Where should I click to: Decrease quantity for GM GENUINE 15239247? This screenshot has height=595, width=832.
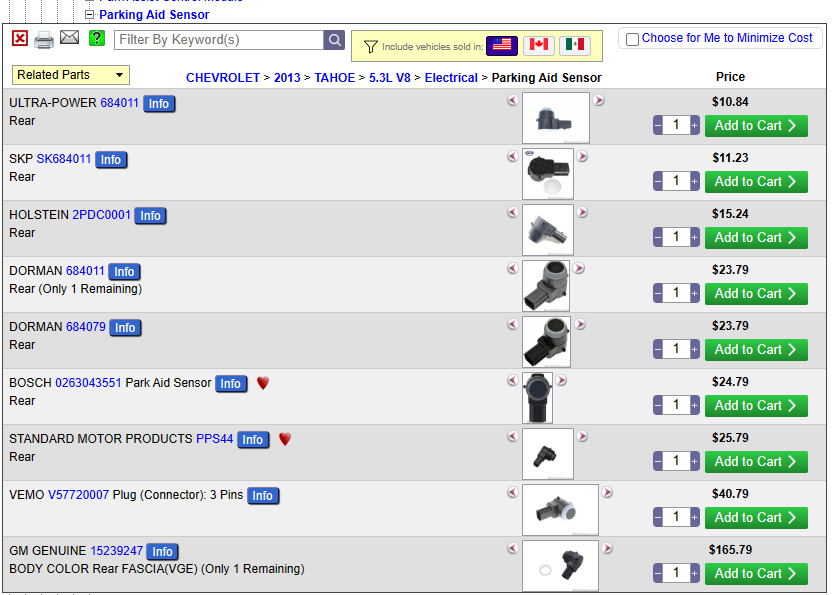tap(658, 574)
